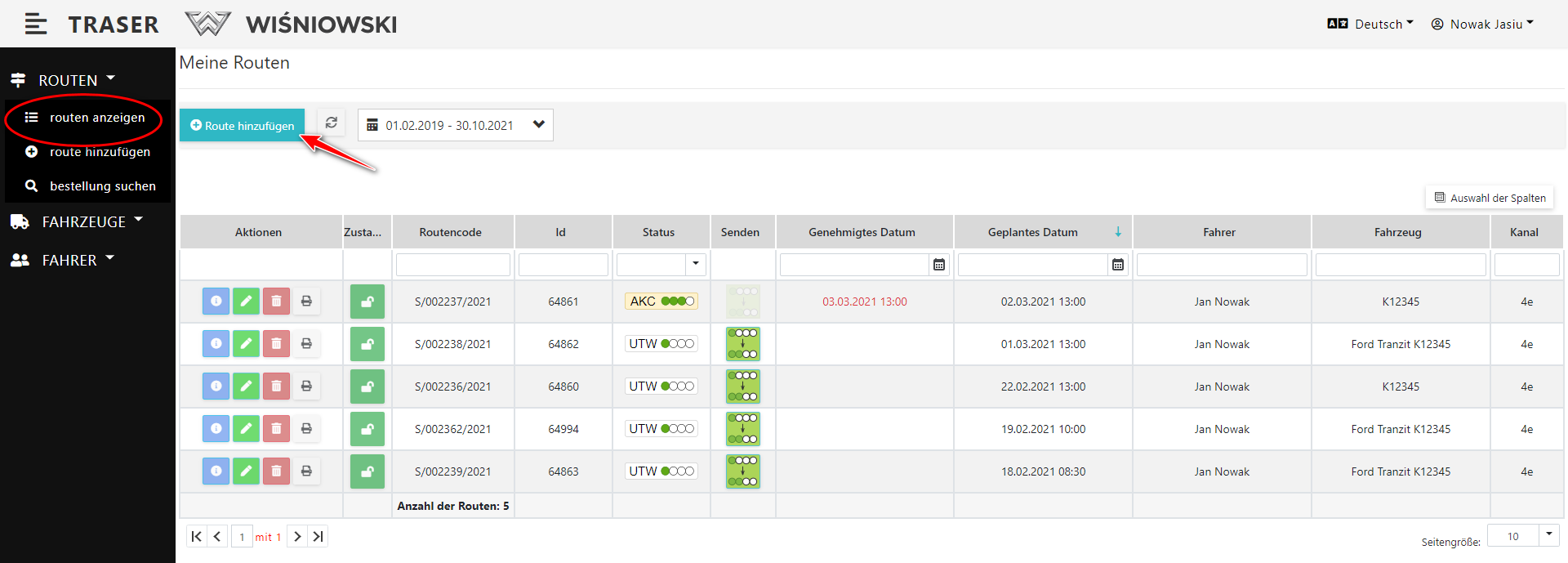Expand the FAHRZEUGE sidebar menu
The image size is (1568, 563).
point(83,221)
